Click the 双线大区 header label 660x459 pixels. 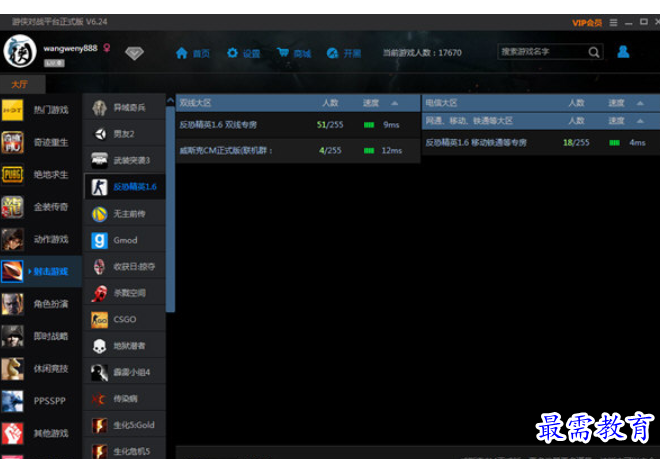195,103
